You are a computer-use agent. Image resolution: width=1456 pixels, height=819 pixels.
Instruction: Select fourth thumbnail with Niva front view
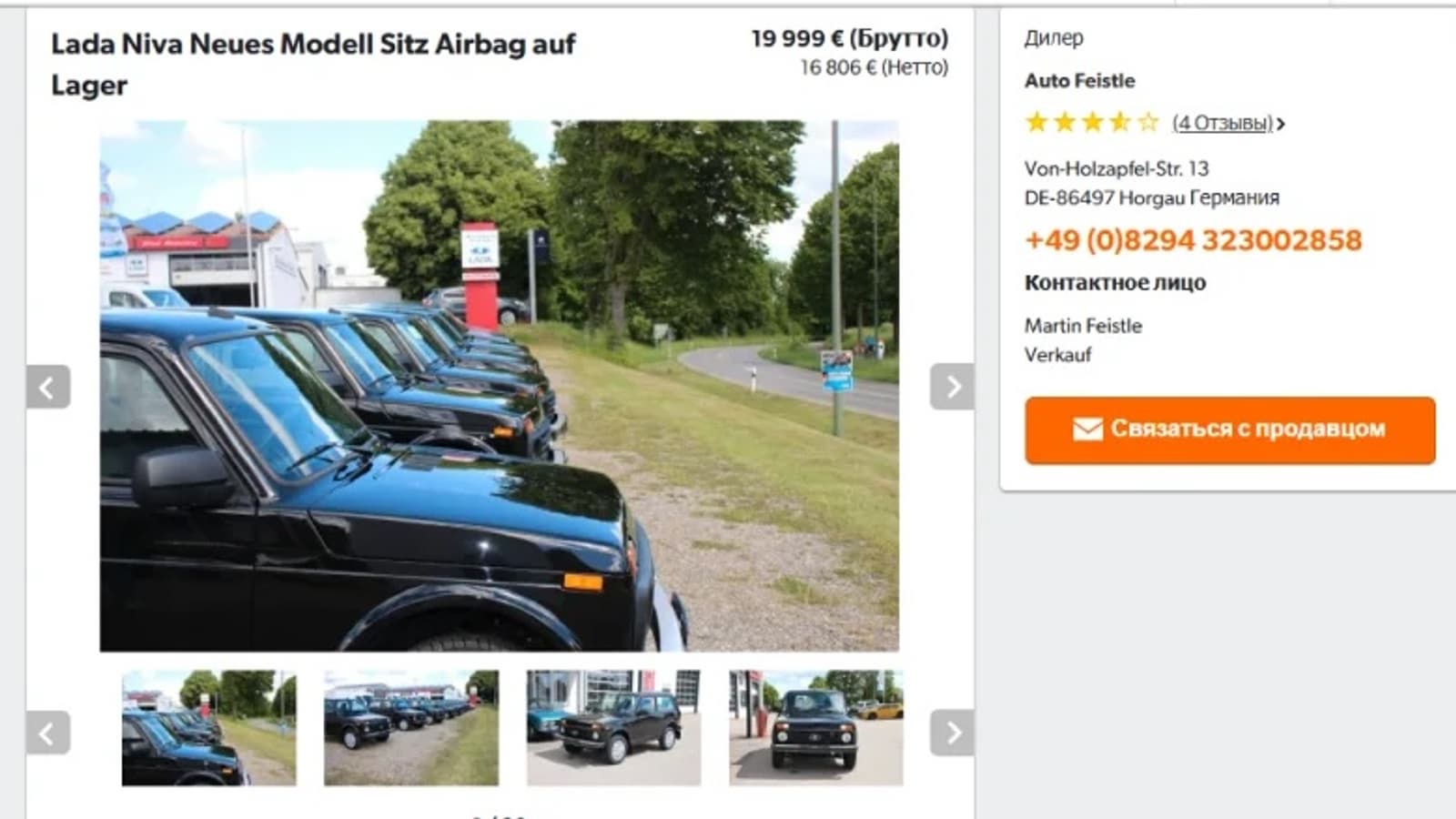(x=816, y=728)
